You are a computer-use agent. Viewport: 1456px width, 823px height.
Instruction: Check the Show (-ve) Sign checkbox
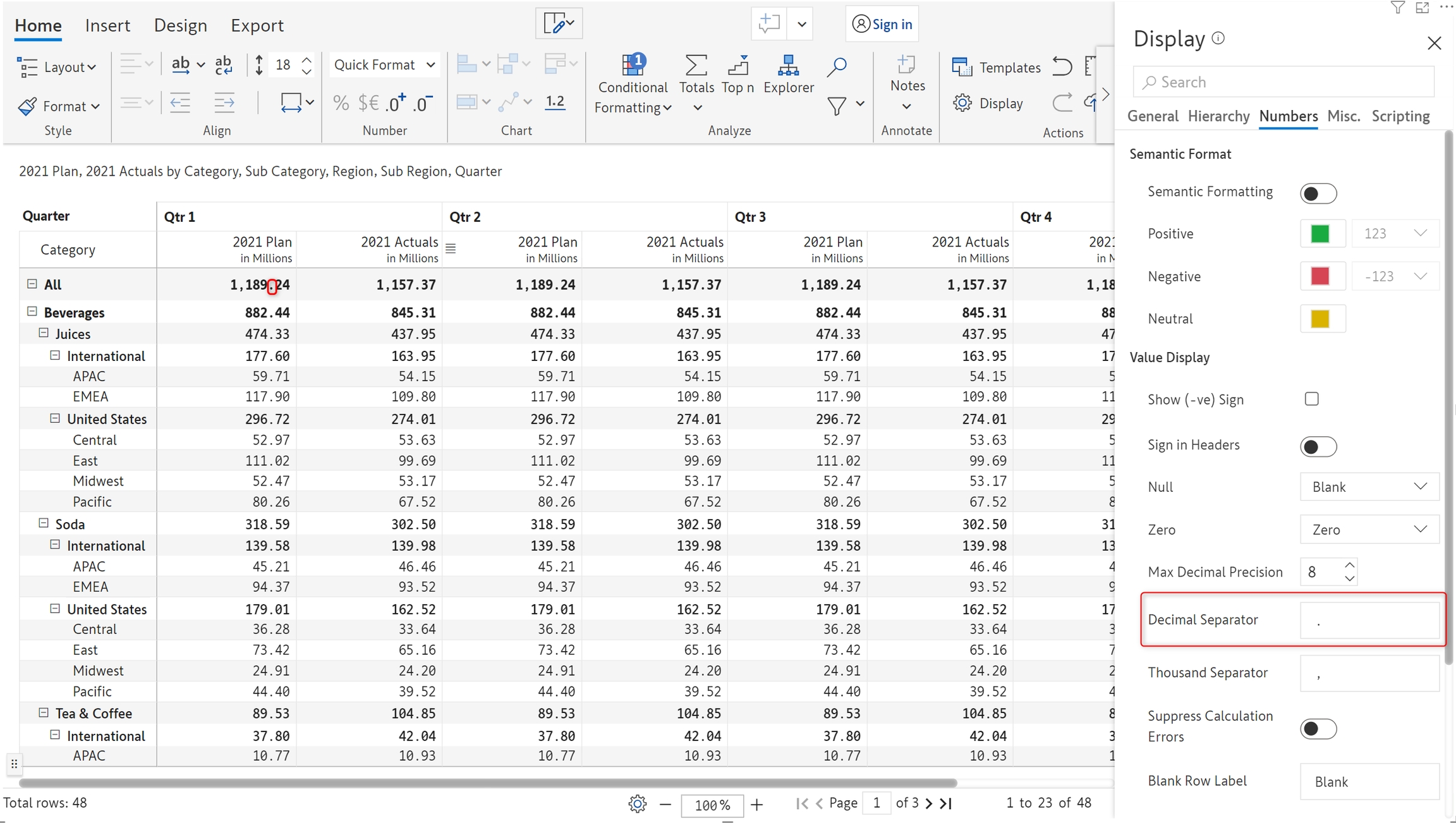tap(1311, 399)
